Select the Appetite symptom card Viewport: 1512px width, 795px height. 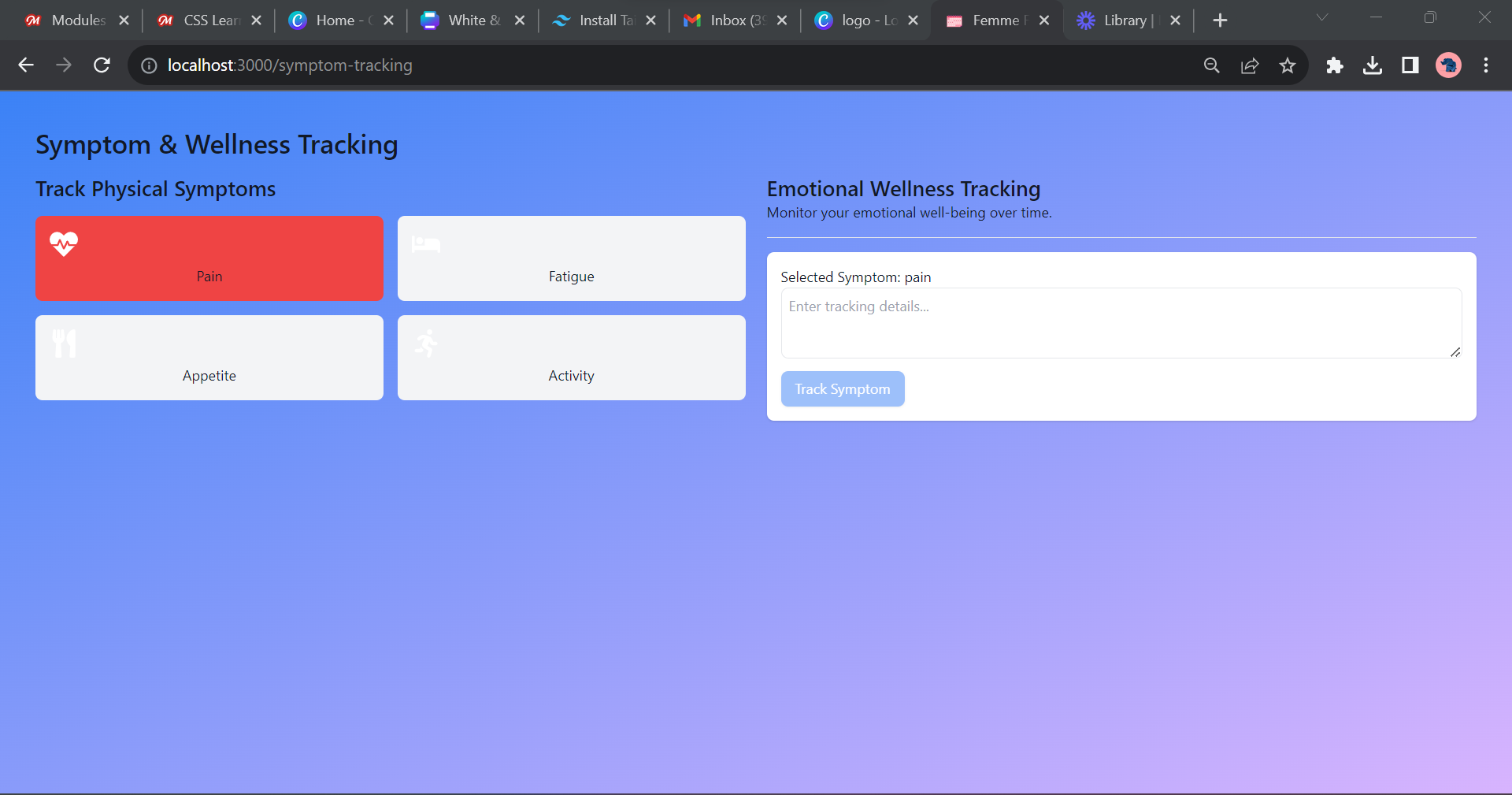(x=209, y=358)
